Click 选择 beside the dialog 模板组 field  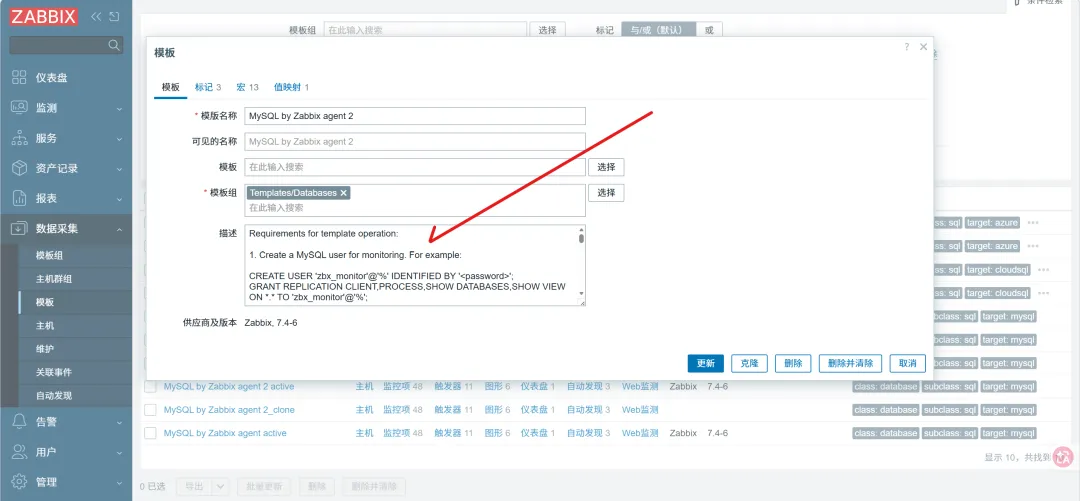pos(606,192)
